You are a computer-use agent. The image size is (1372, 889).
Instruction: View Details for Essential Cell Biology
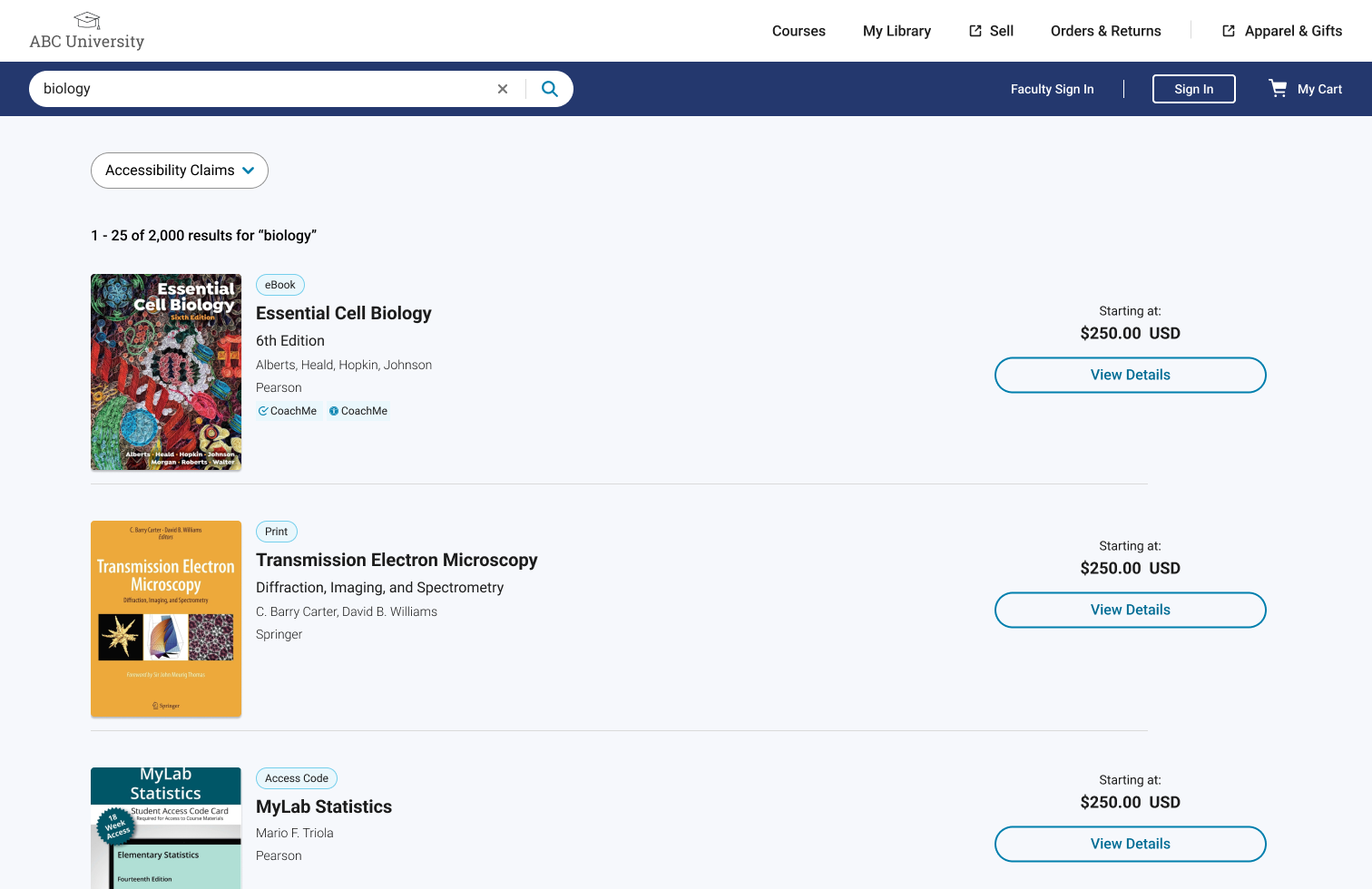pos(1130,375)
